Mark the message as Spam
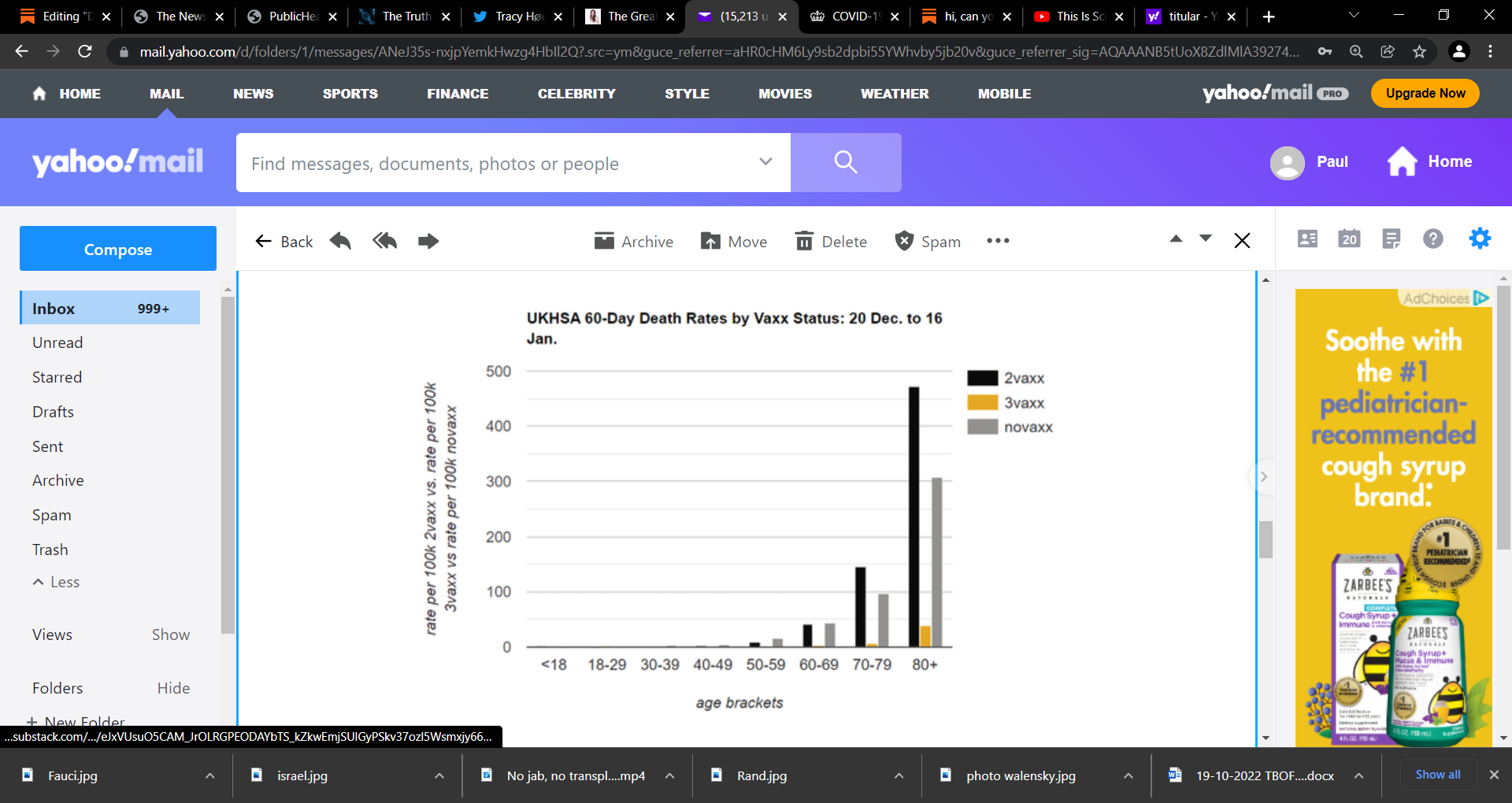Viewport: 1512px width, 803px height. pyautogui.click(x=928, y=241)
